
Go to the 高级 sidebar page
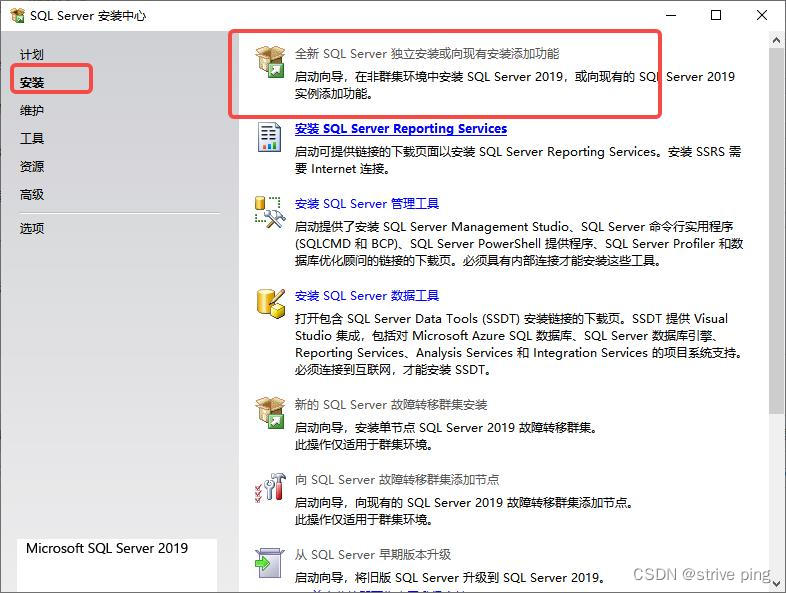[32, 194]
